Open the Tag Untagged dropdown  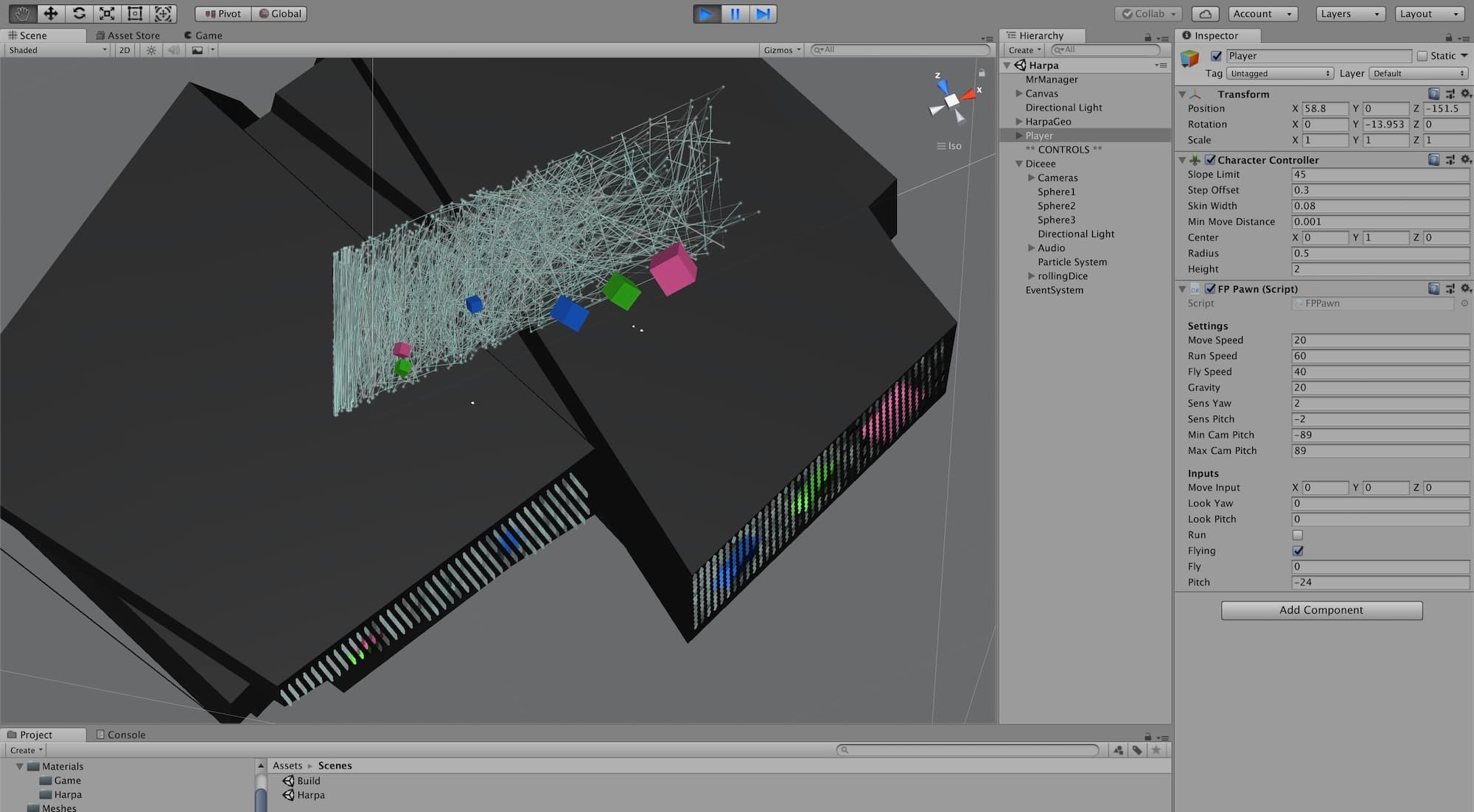(1280, 73)
